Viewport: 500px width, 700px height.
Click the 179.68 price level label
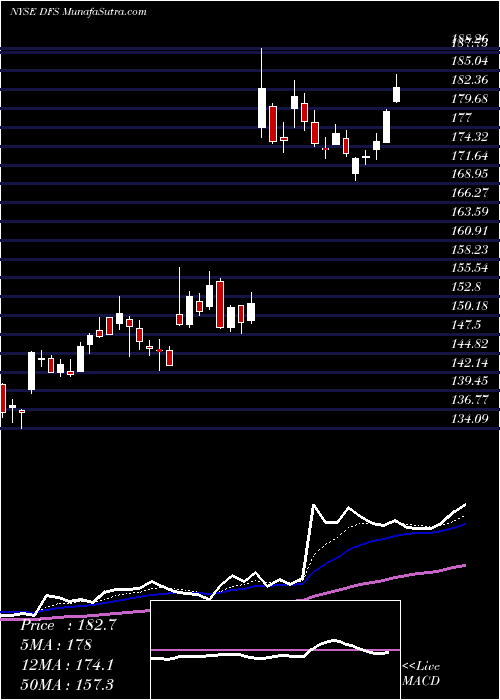(x=470, y=99)
